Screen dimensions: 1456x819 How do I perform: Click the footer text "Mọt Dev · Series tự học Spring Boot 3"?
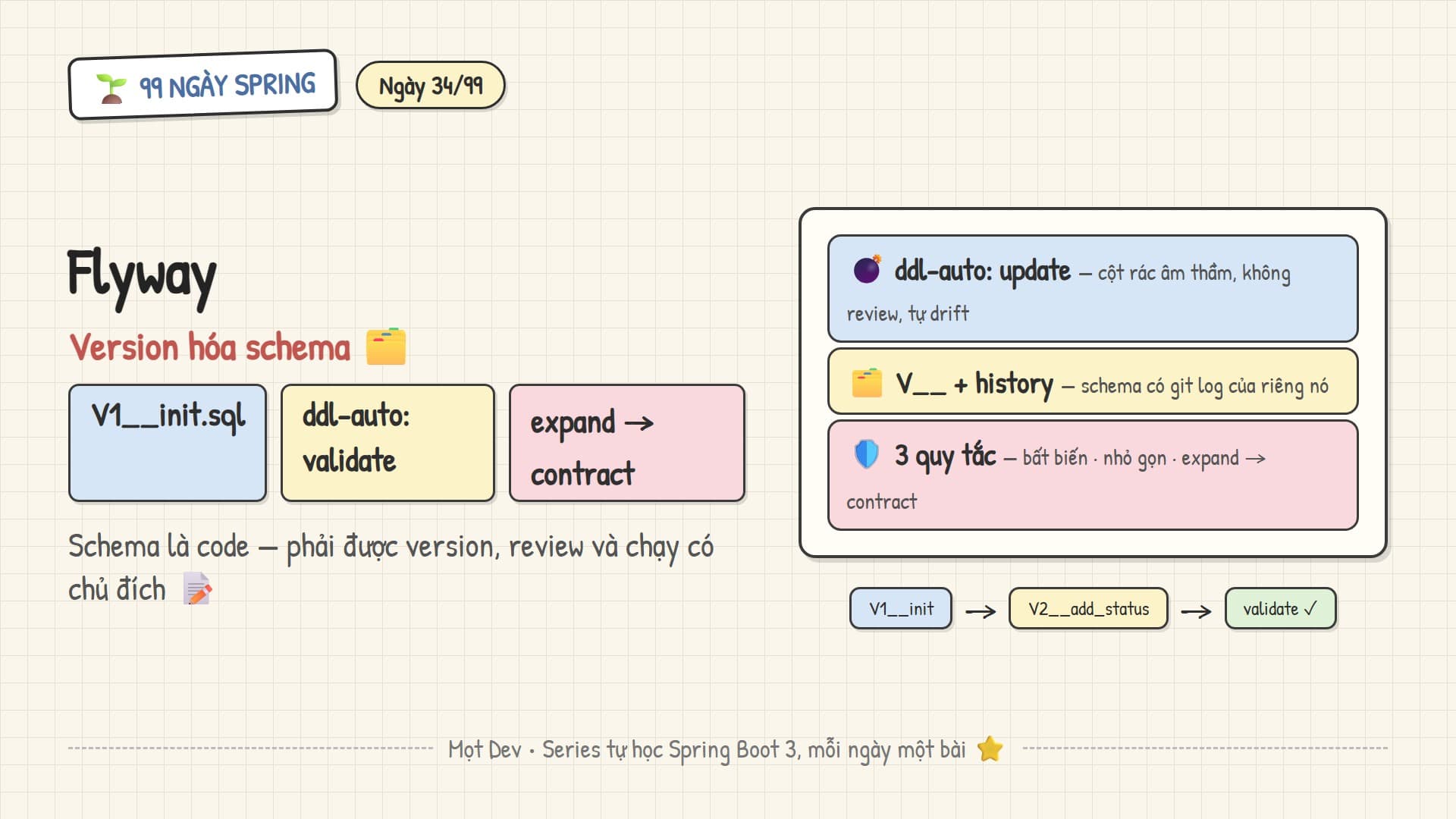pos(623,750)
